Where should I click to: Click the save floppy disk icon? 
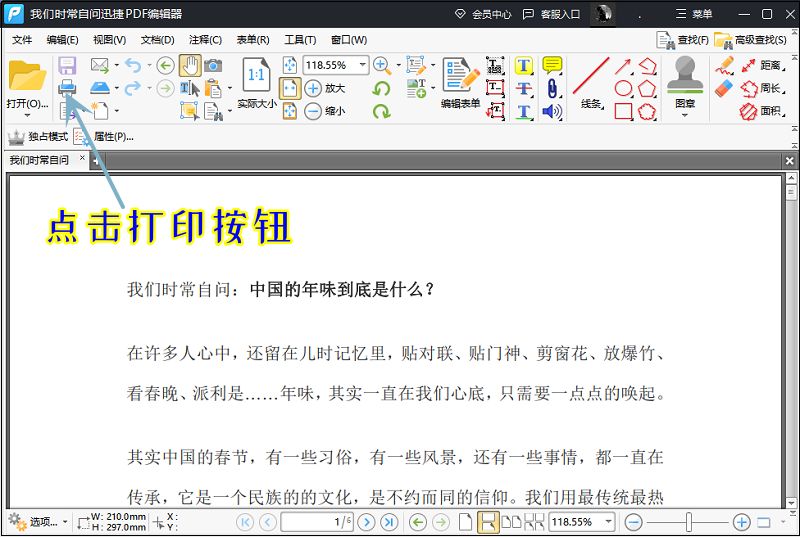pyautogui.click(x=67, y=65)
